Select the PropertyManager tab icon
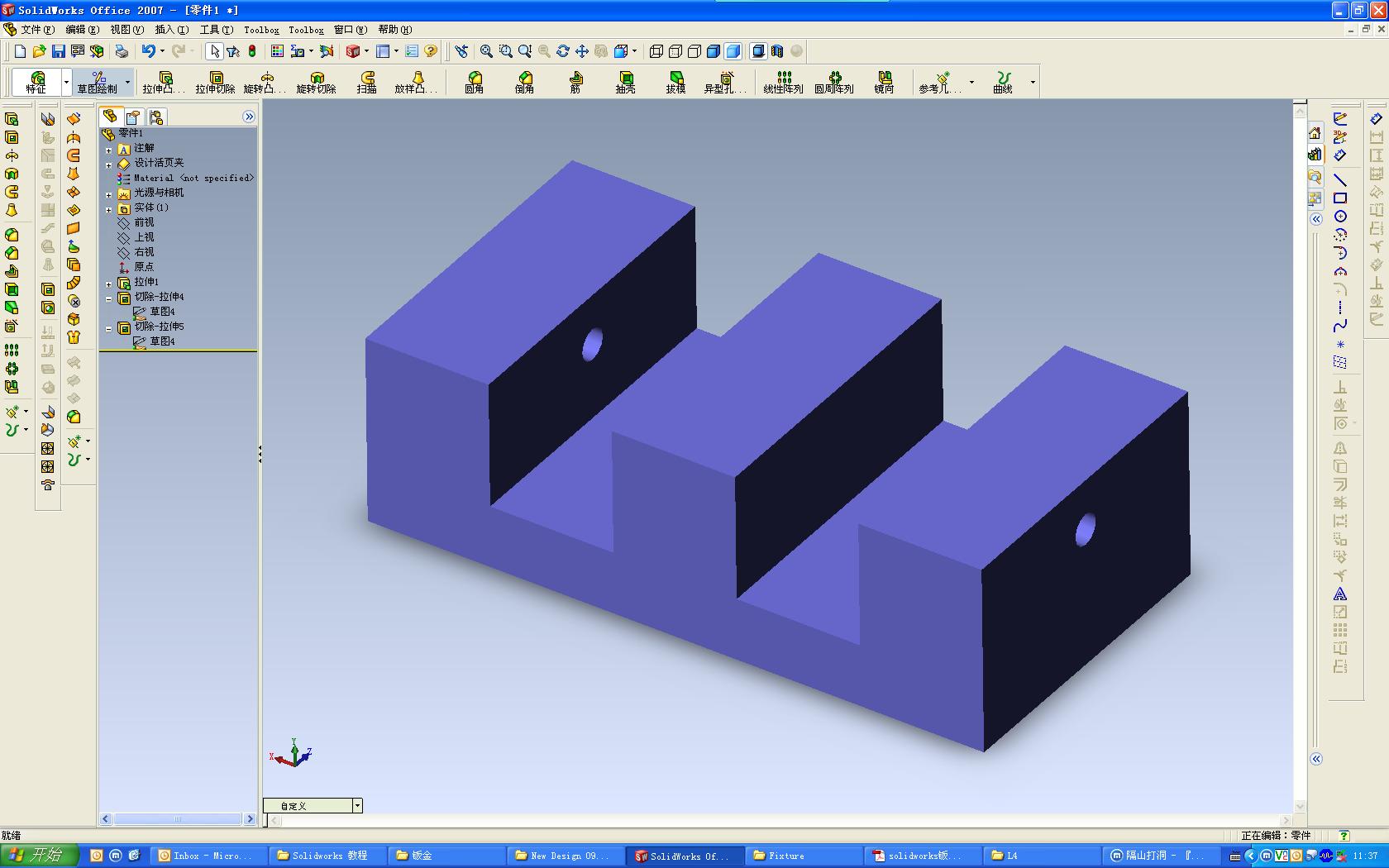 click(x=133, y=117)
